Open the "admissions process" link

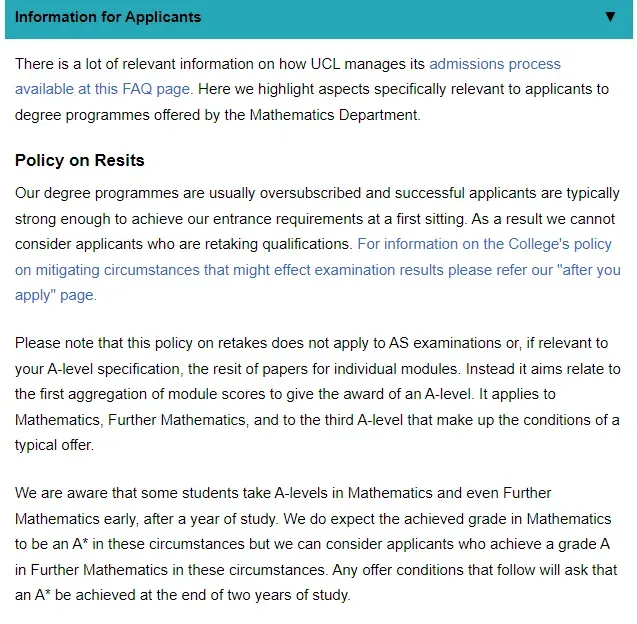point(495,64)
